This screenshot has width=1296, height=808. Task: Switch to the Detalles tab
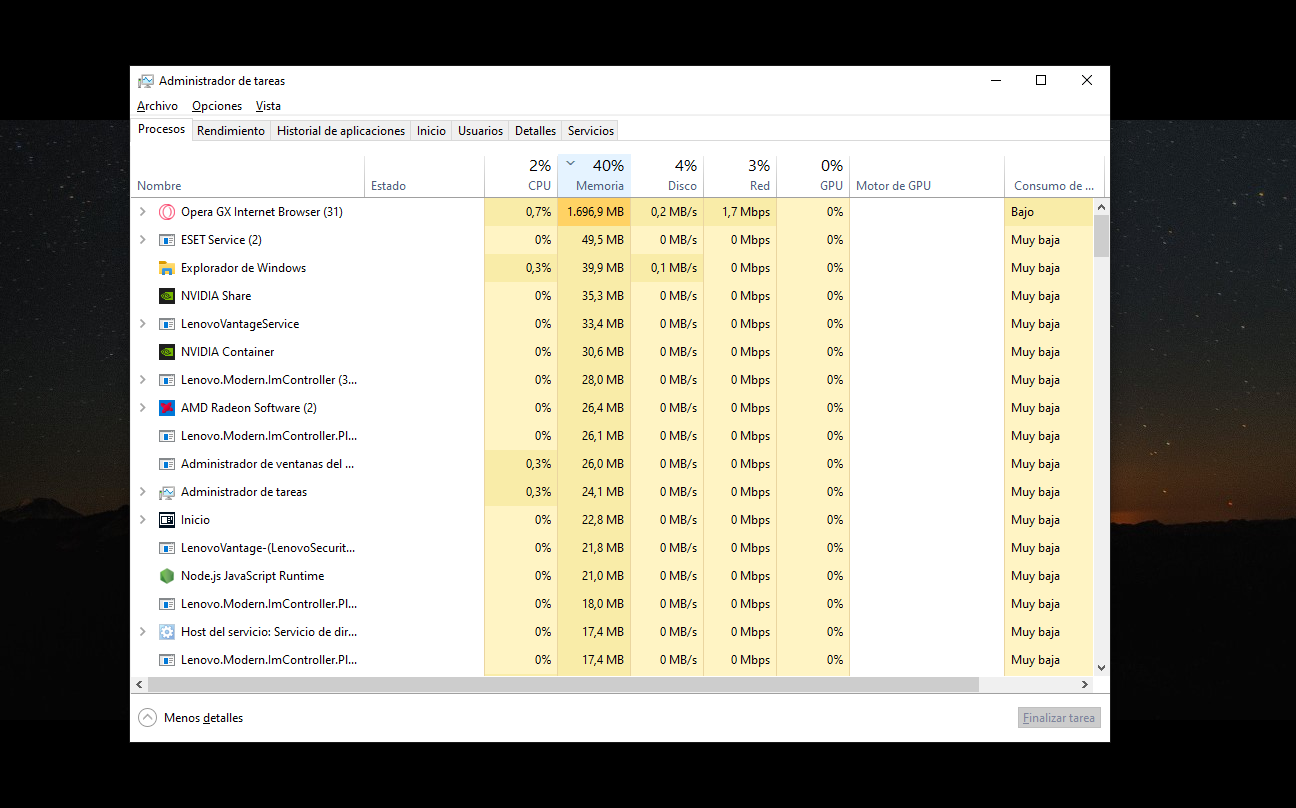pos(535,131)
